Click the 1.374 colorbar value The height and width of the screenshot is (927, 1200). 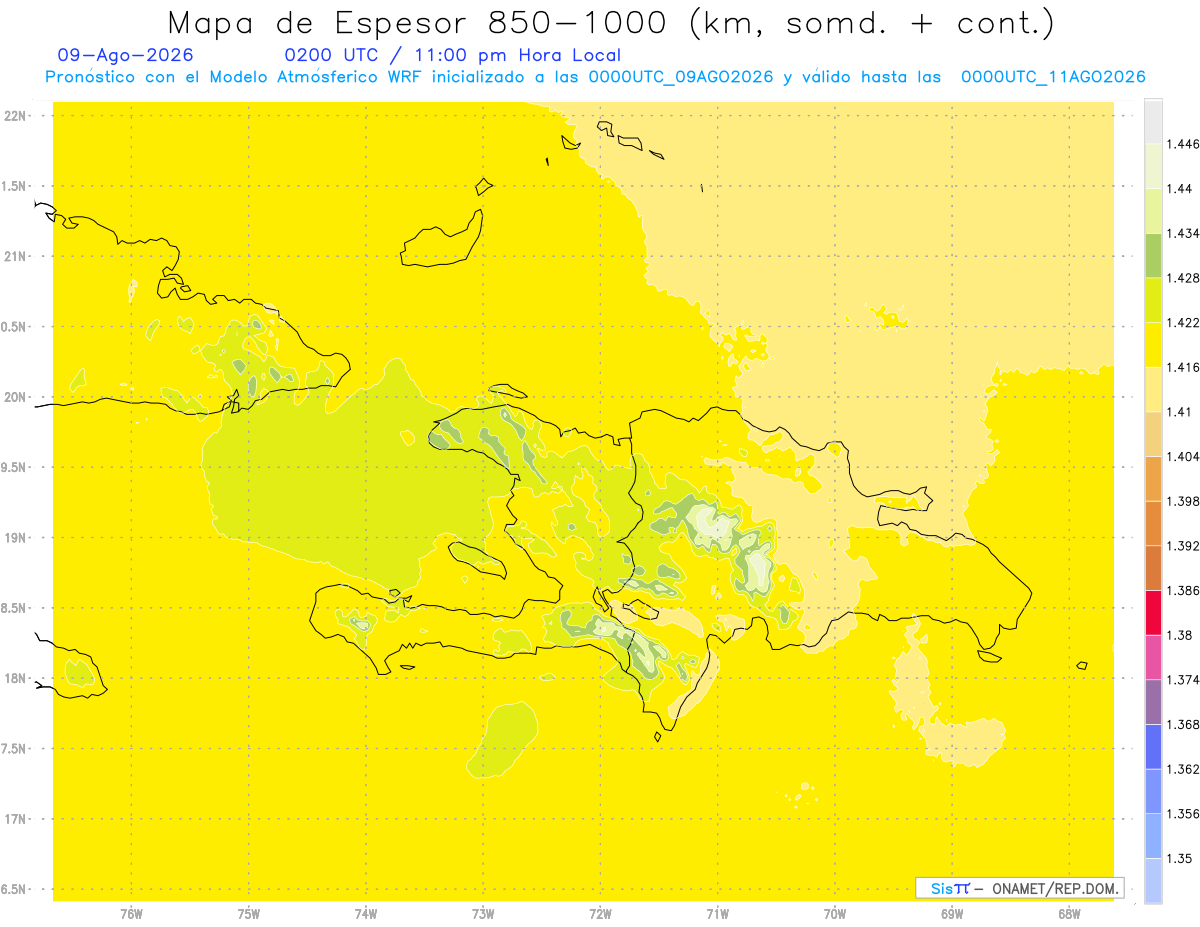1182,680
